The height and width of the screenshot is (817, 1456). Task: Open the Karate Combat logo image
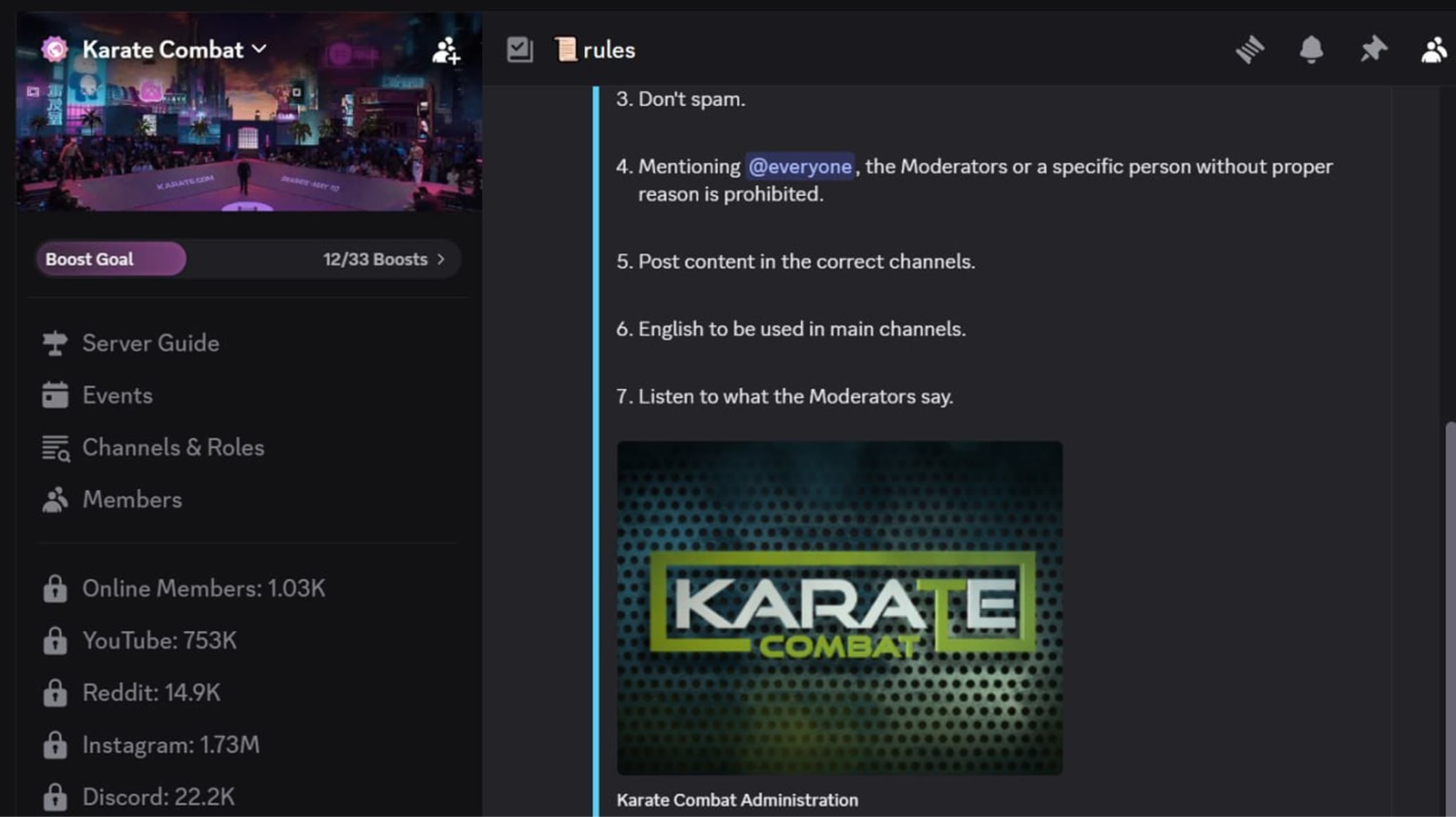tap(839, 608)
